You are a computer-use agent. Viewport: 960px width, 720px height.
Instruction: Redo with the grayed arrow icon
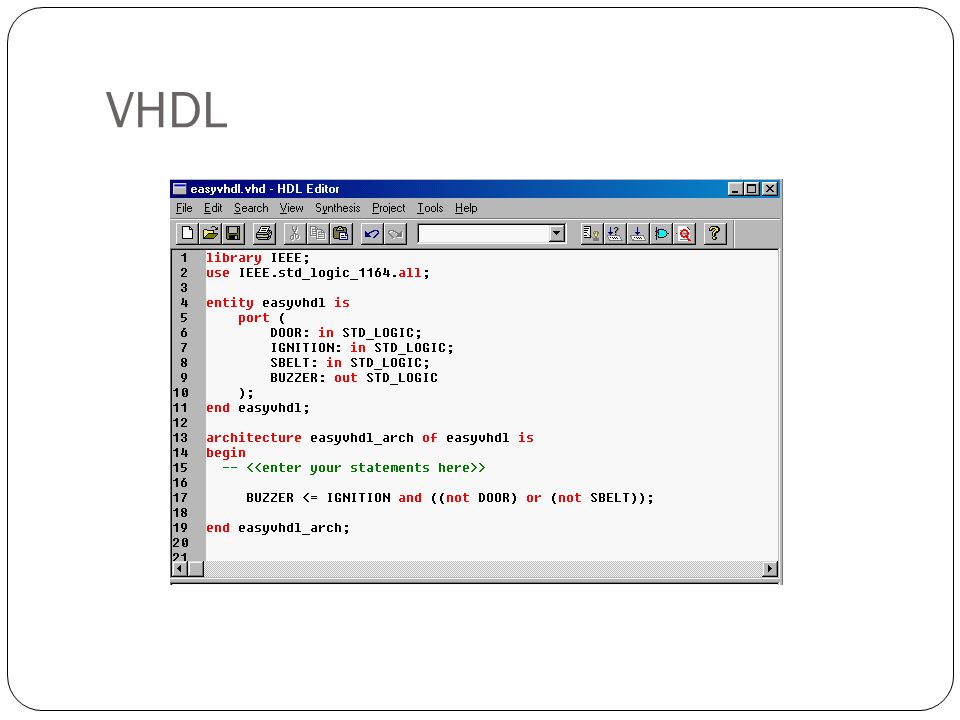click(395, 233)
